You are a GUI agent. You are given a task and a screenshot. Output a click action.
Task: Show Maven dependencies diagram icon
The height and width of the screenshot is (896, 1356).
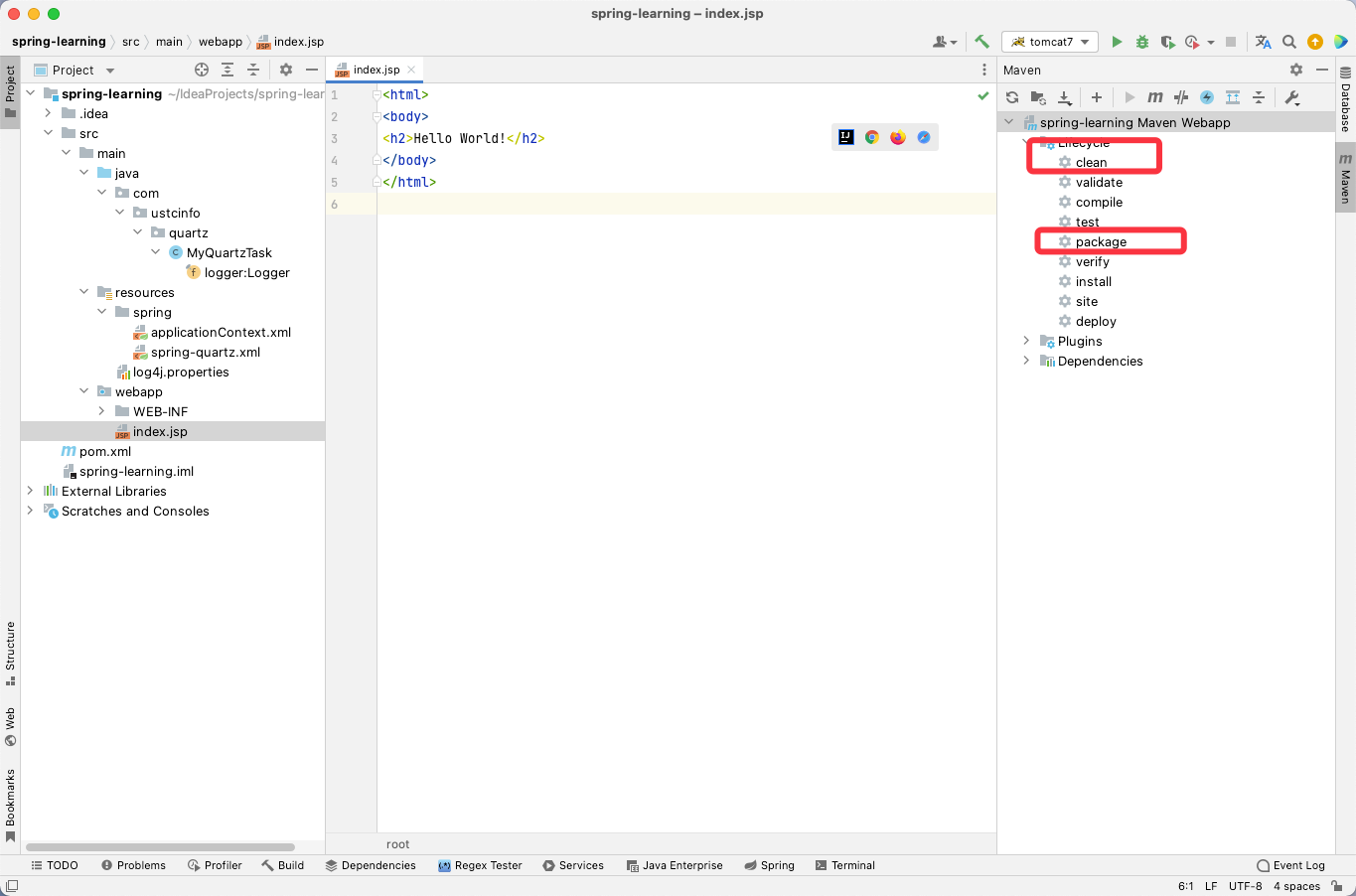pos(1233,97)
